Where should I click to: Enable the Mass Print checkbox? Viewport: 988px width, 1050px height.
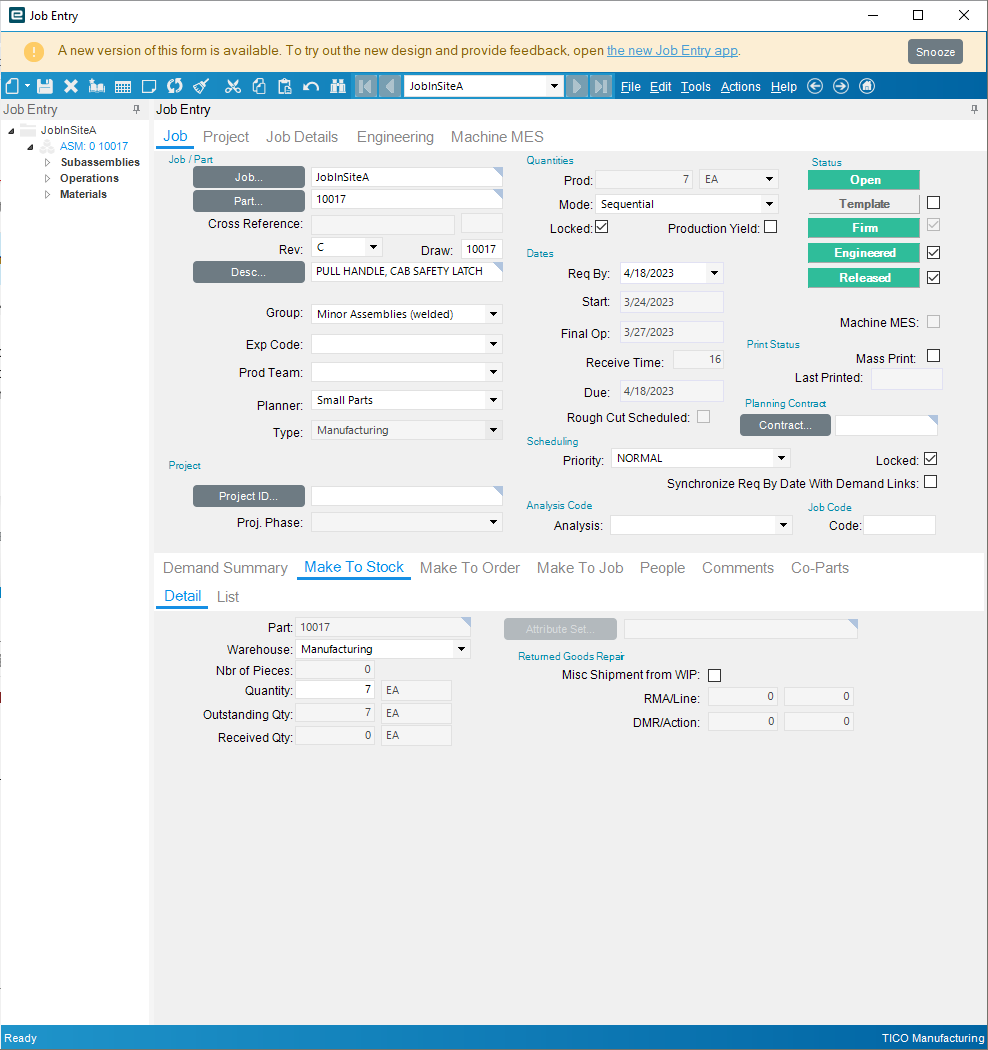tap(933, 356)
